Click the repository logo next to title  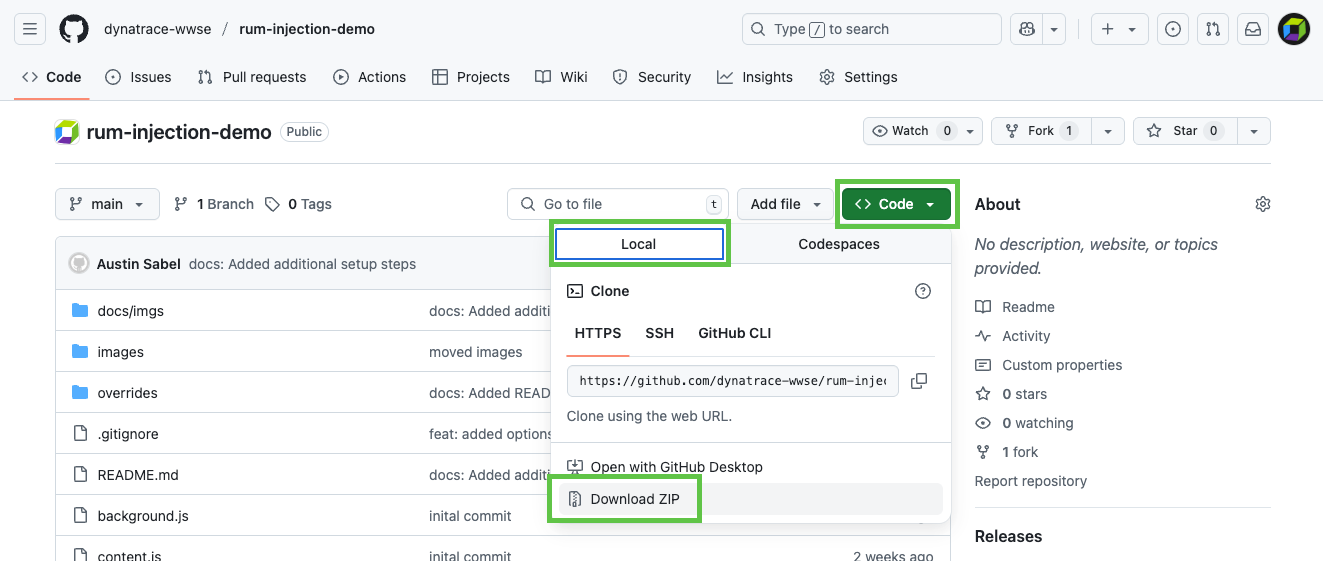67,132
